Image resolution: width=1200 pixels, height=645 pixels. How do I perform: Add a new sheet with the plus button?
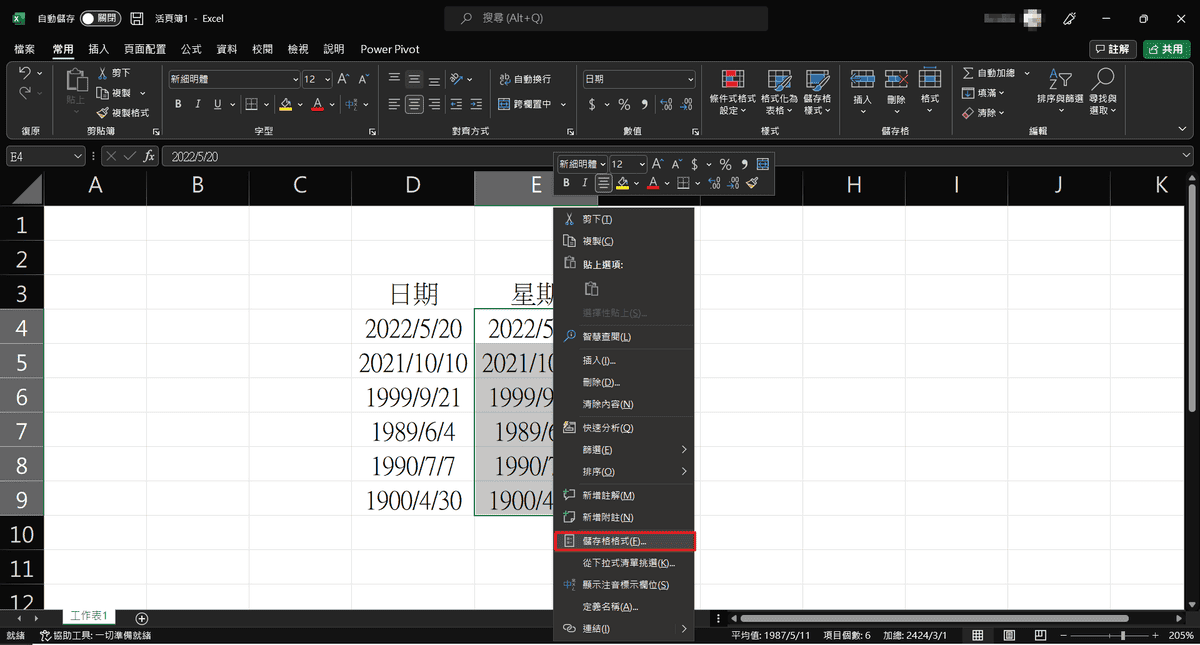(x=142, y=619)
